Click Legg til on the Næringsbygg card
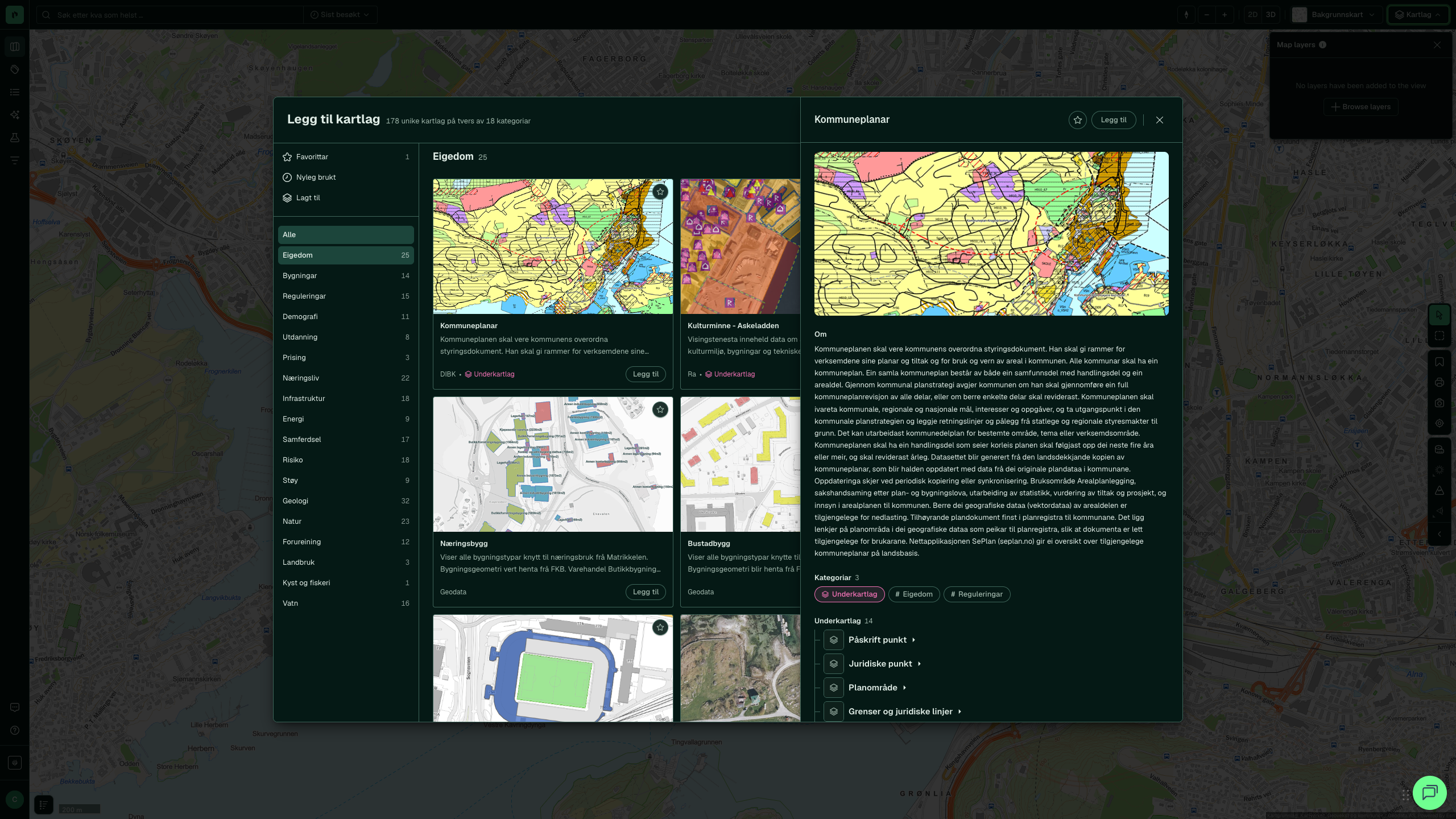The width and height of the screenshot is (1456, 819). pyautogui.click(x=646, y=592)
